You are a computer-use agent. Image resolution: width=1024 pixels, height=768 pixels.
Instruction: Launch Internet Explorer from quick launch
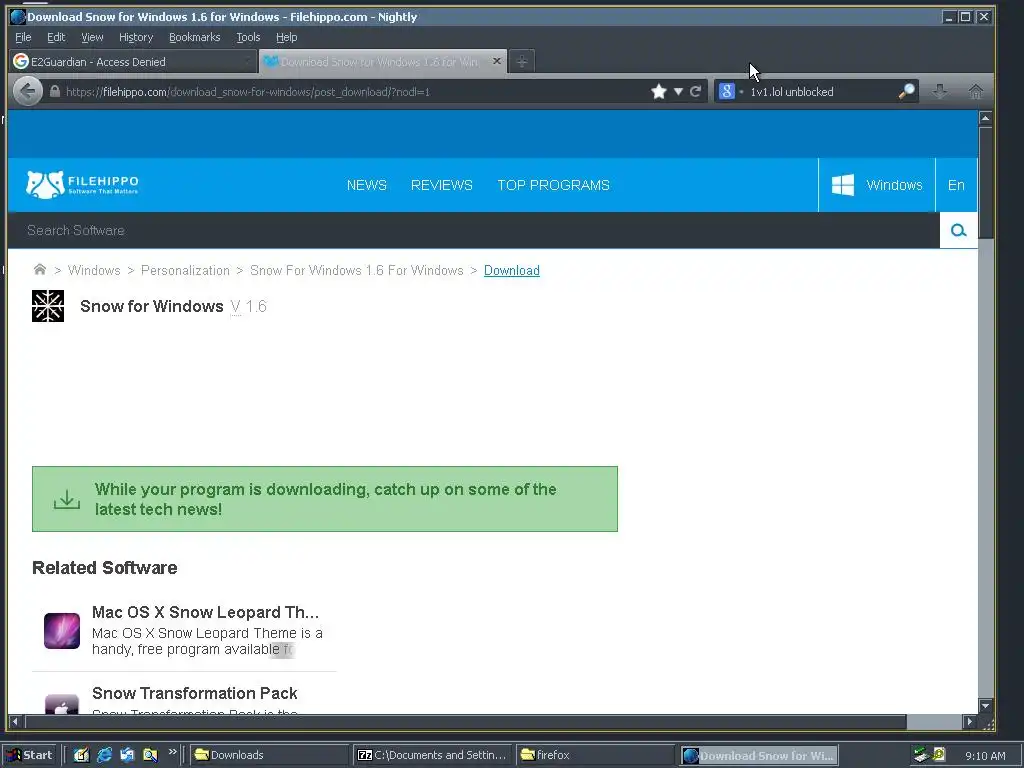[x=104, y=755]
